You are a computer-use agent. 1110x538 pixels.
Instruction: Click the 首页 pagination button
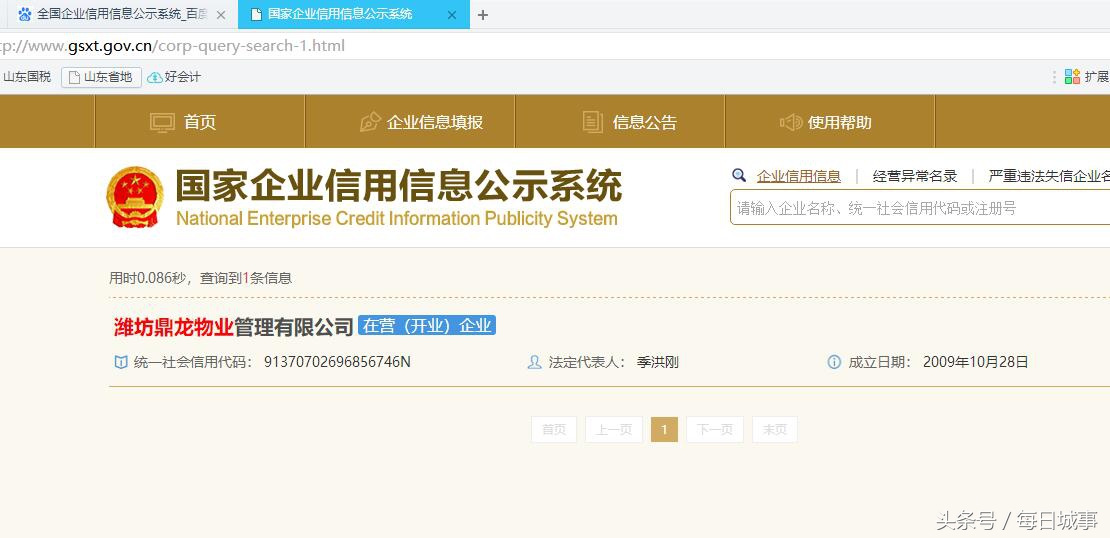[x=554, y=430]
